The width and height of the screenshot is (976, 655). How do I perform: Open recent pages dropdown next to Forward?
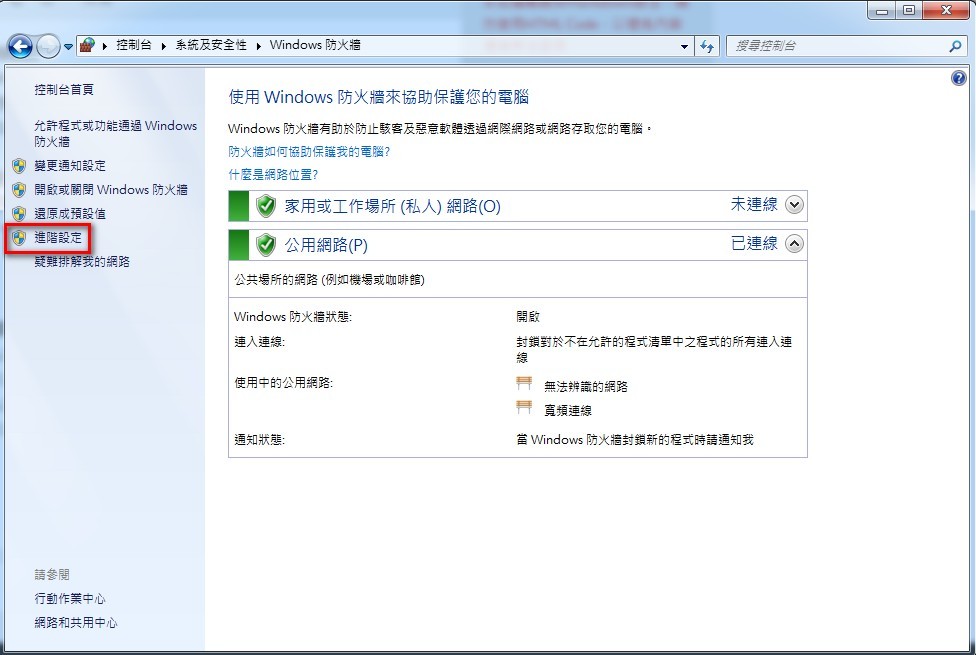68,47
